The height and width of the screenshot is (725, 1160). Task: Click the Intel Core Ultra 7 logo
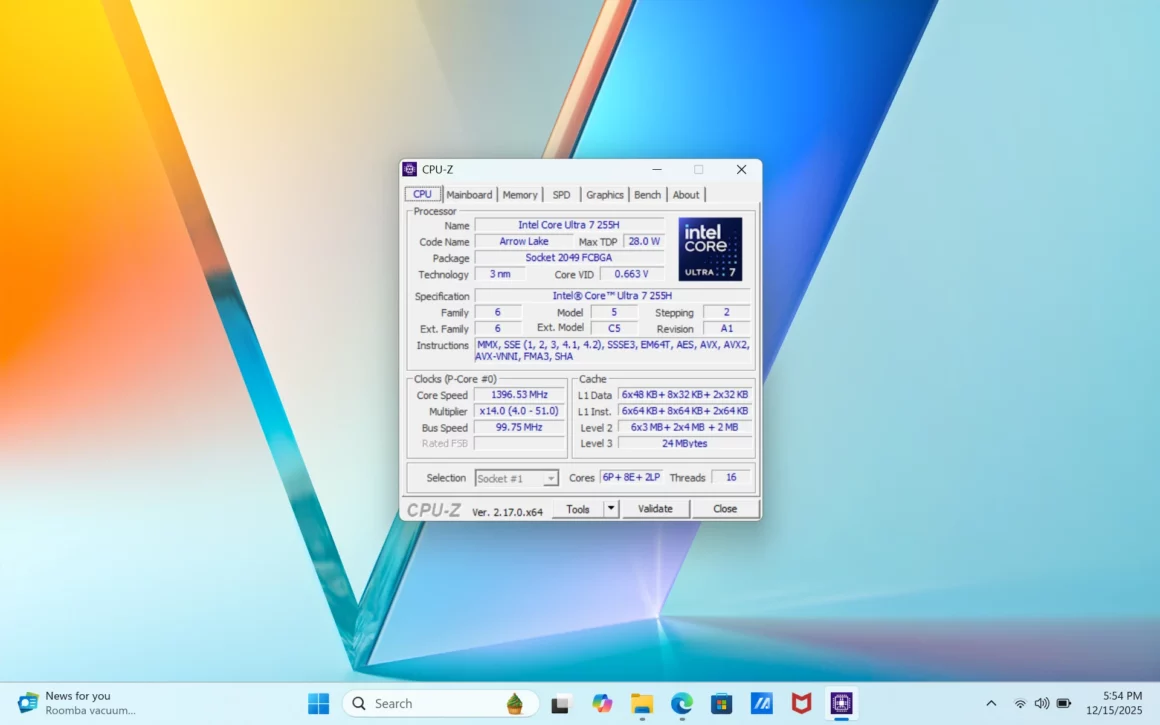[710, 249]
